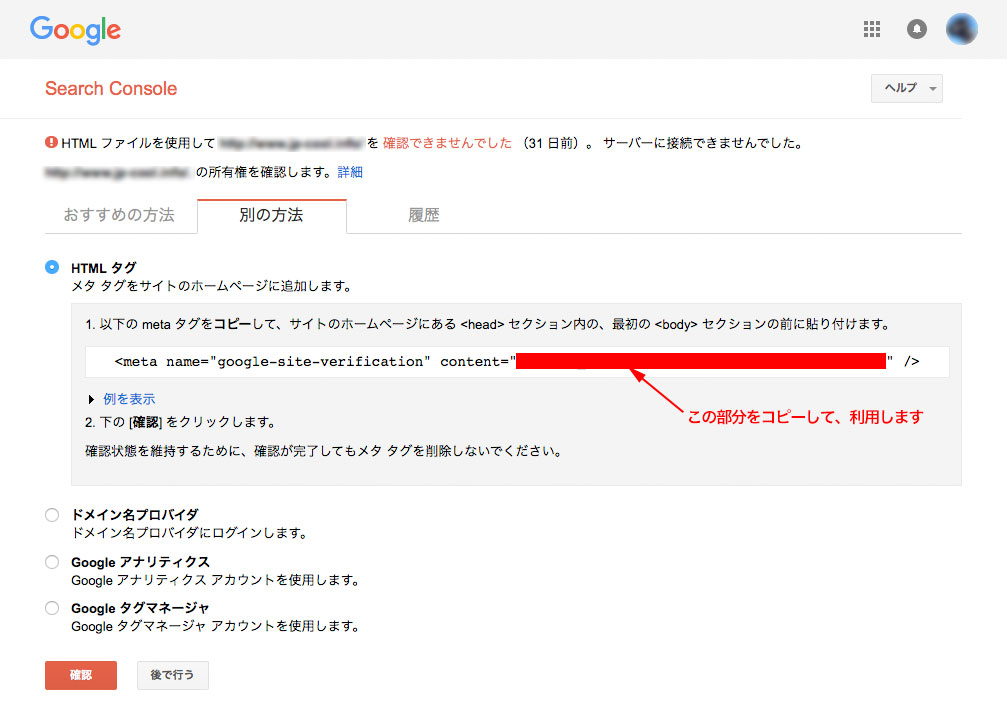Image resolution: width=1007 pixels, height=706 pixels.
Task: Open the 詳細 link
Action: click(350, 172)
